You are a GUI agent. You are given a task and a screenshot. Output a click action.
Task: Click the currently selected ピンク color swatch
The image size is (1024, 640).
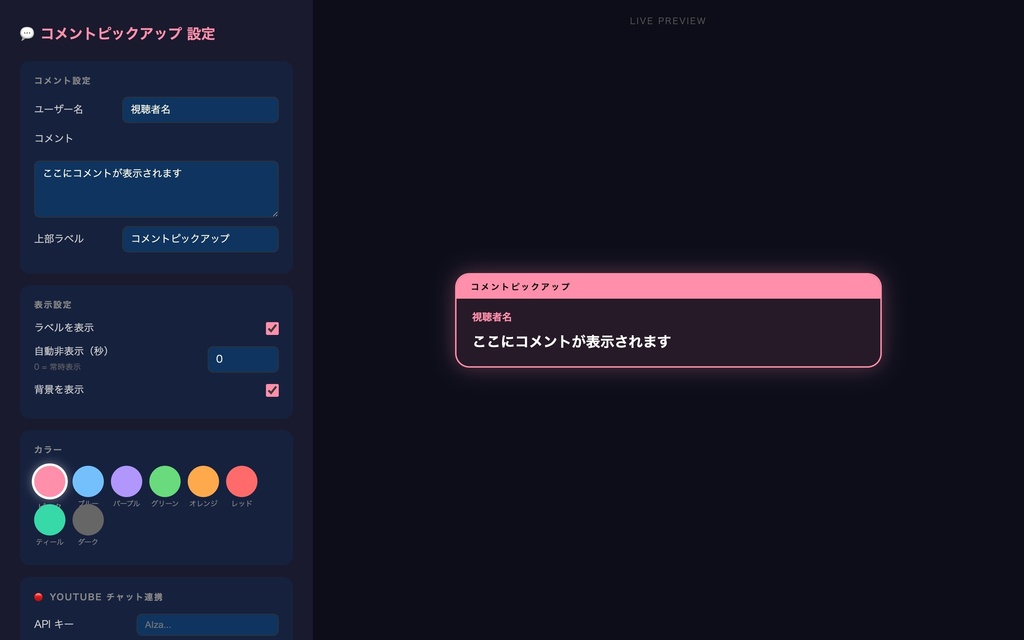(x=50, y=481)
